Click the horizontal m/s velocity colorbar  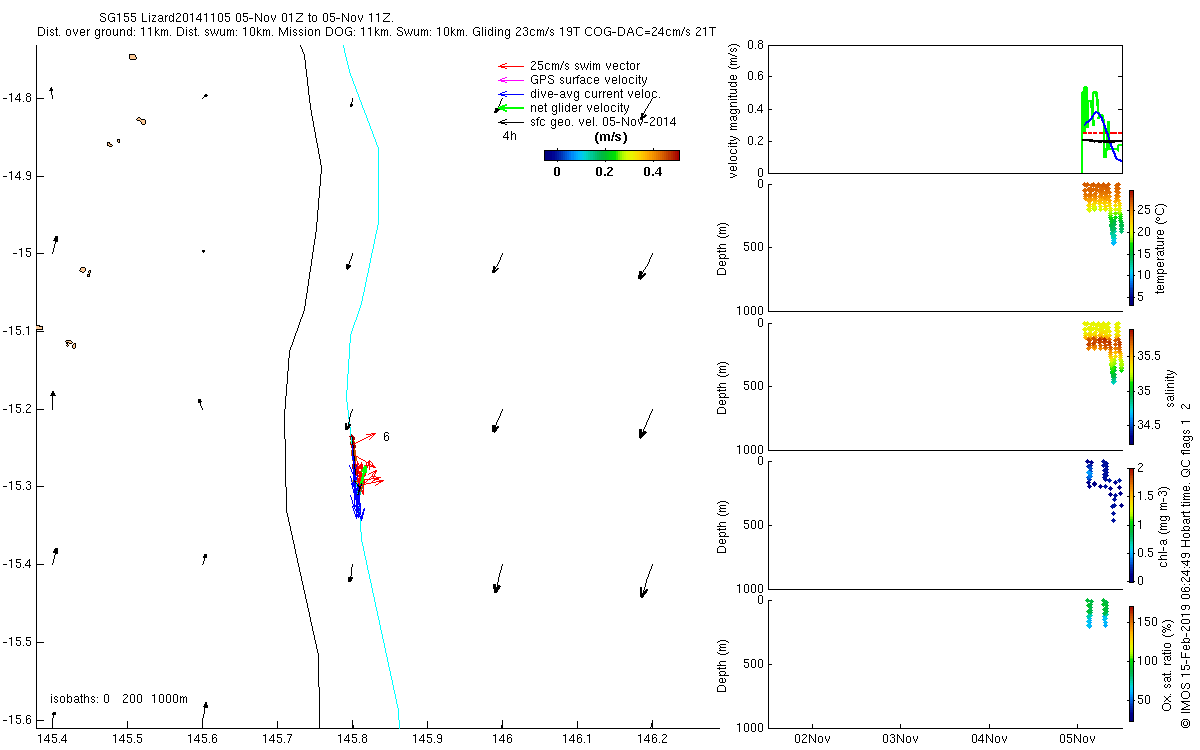click(612, 155)
